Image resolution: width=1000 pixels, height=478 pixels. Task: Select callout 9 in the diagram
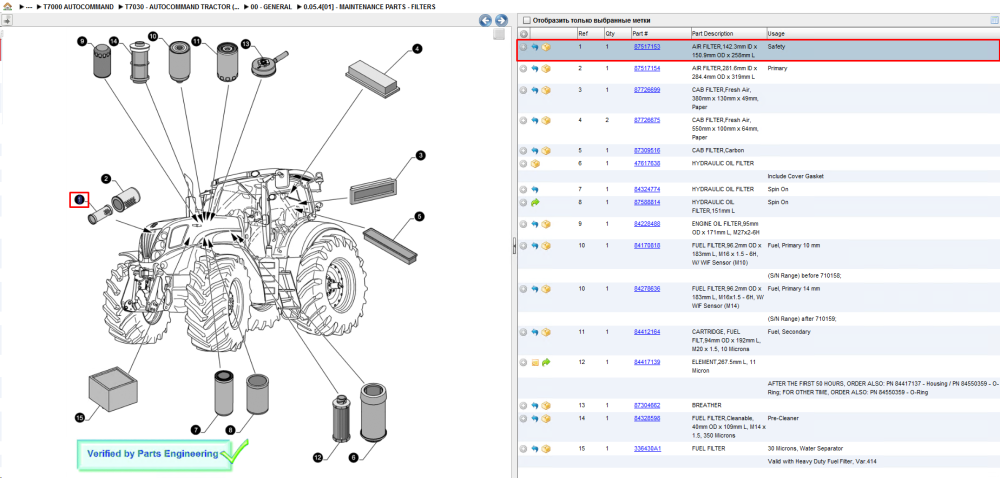(82, 41)
